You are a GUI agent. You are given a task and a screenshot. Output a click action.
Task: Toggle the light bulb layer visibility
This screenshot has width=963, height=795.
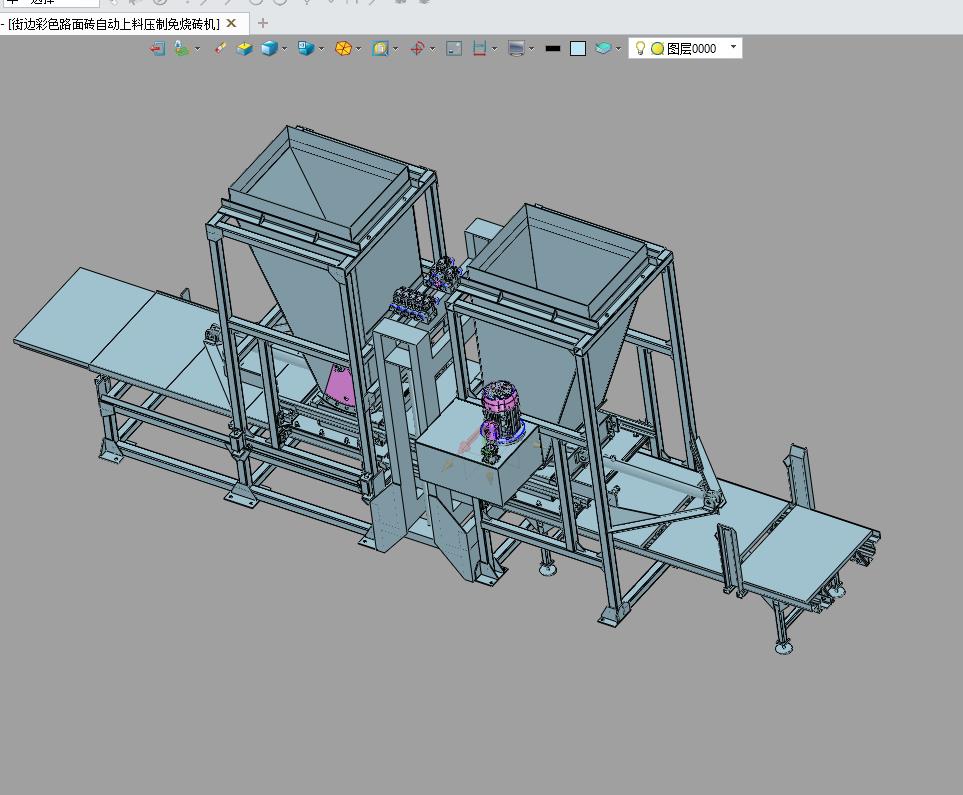click(x=640, y=48)
